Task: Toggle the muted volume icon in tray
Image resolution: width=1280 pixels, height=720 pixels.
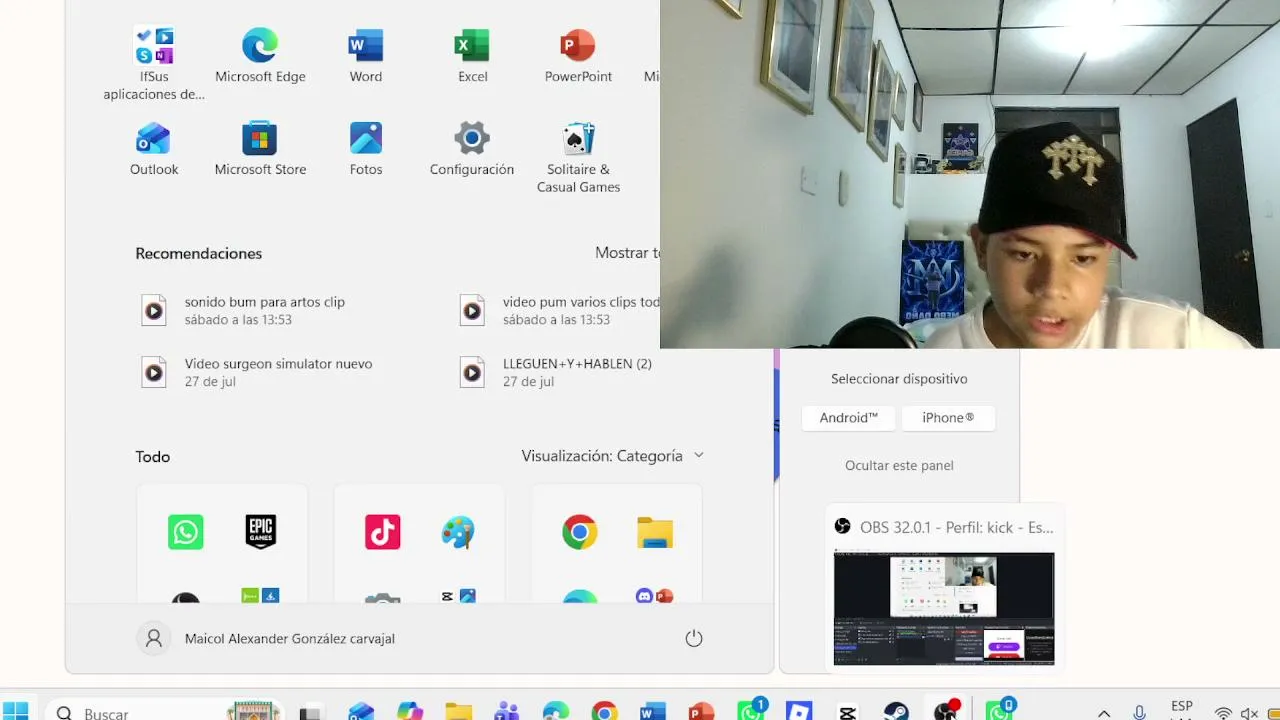Action: (x=1250, y=713)
